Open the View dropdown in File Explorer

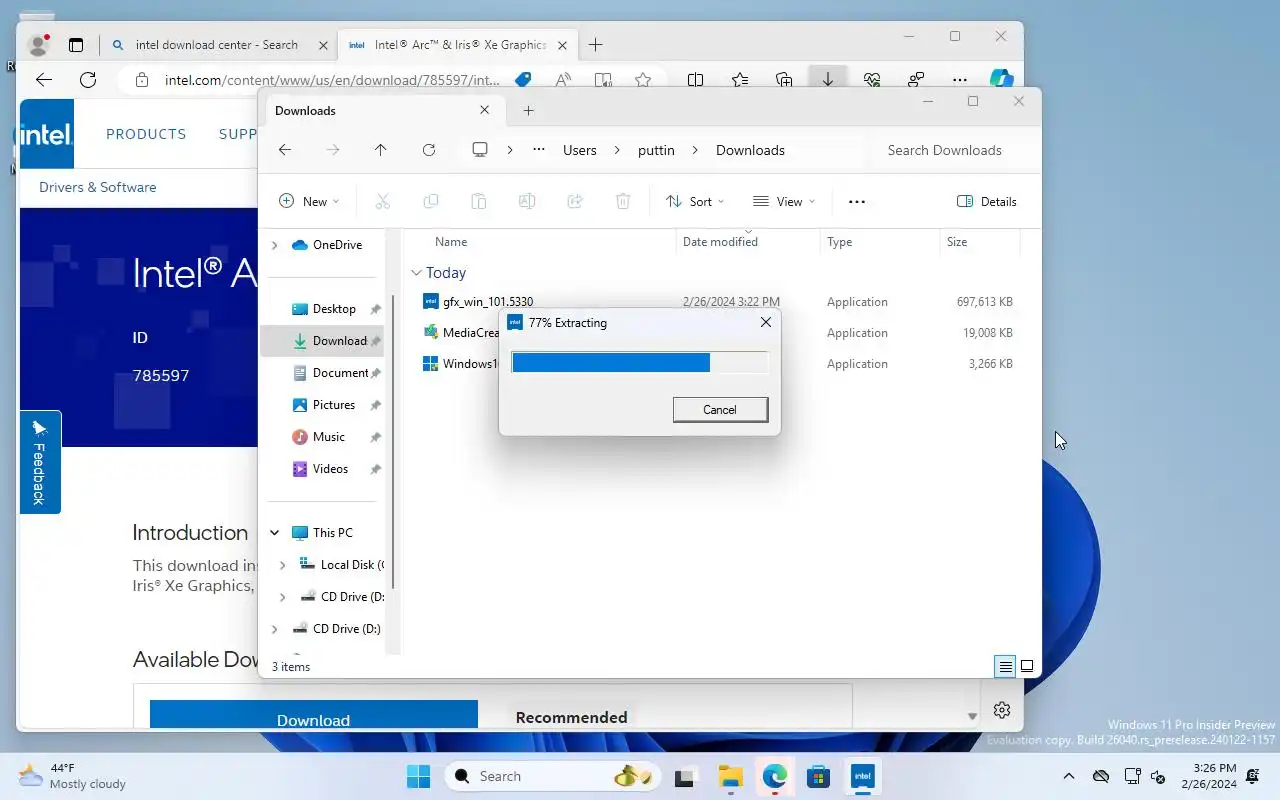784,201
